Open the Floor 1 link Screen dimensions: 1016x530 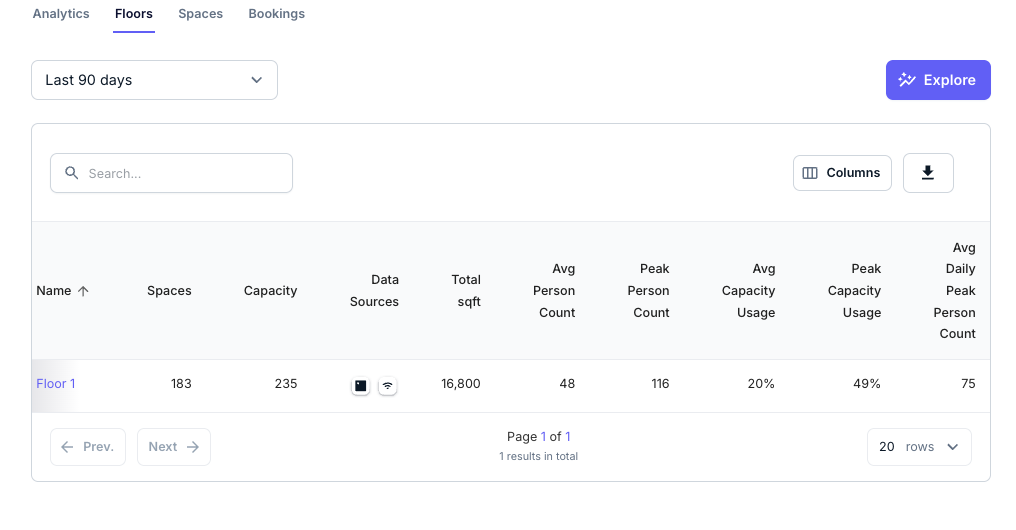coord(56,384)
